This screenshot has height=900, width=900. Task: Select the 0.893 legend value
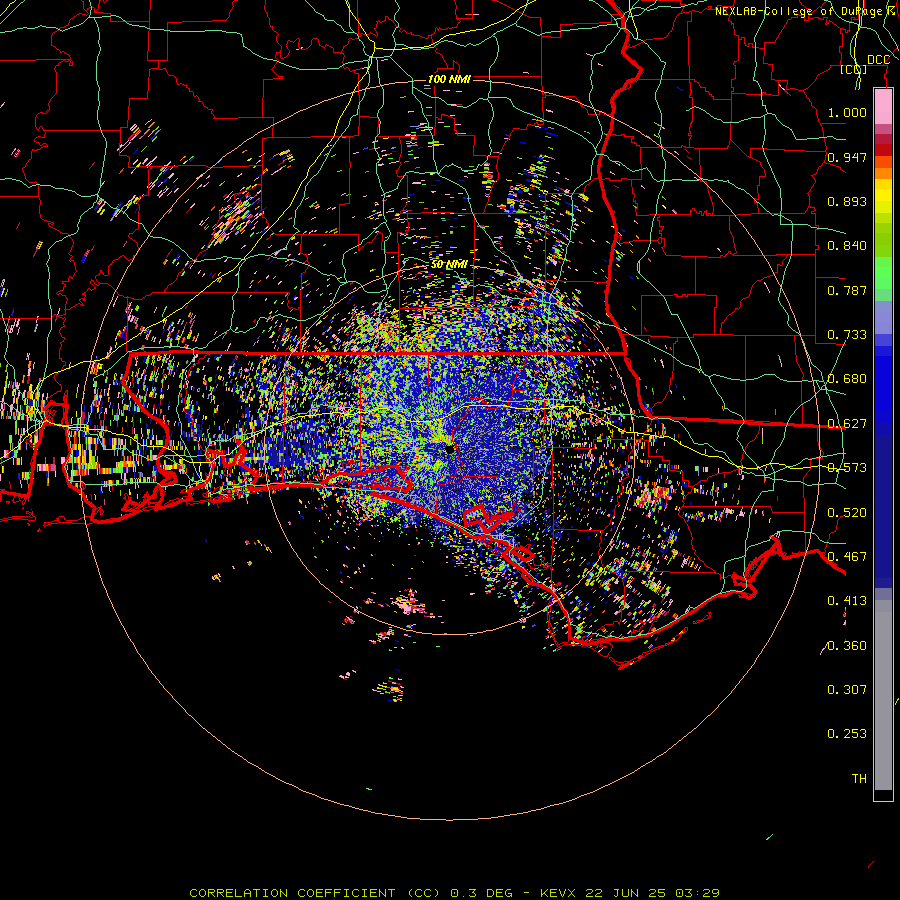(847, 201)
